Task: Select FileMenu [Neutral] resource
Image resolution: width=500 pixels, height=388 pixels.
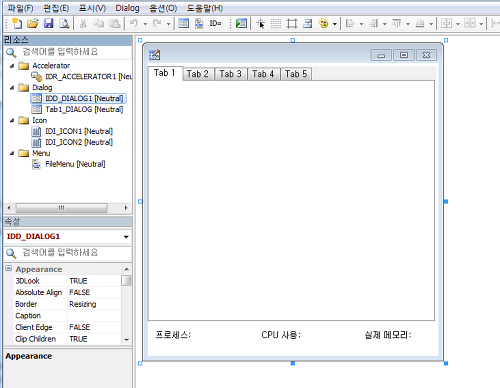Action: pos(69,164)
